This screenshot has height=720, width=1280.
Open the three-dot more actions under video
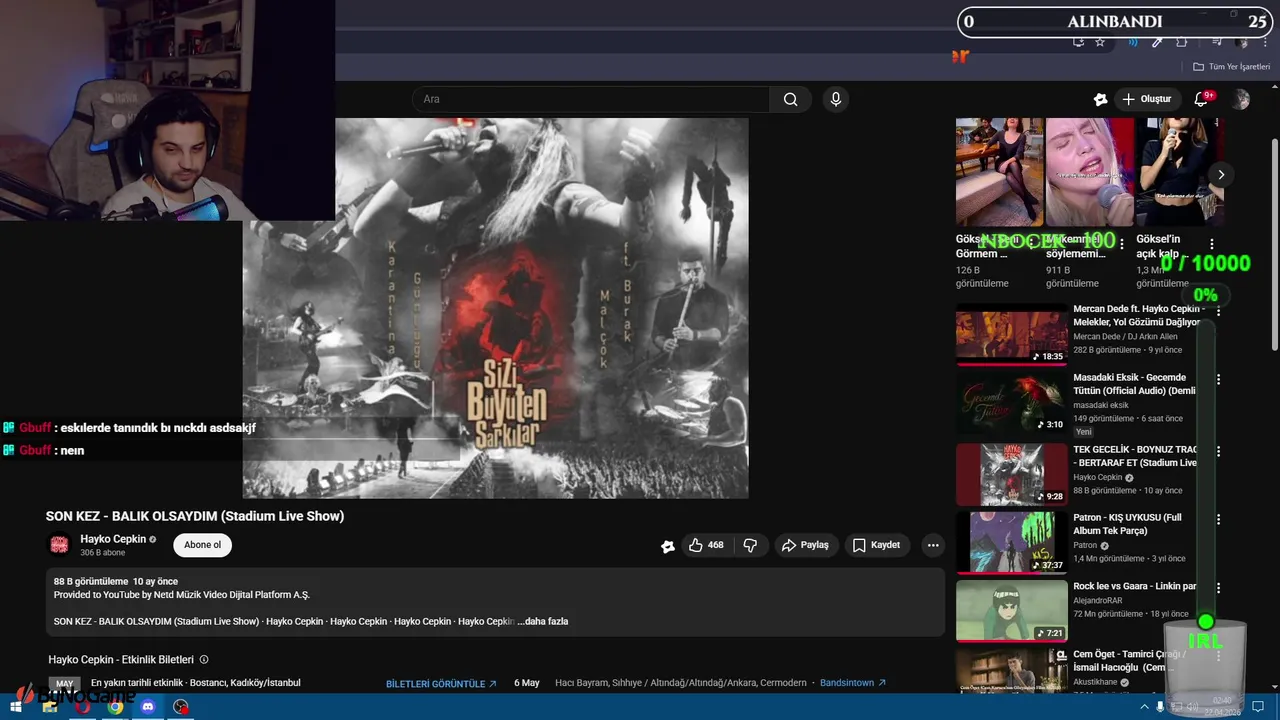click(933, 545)
